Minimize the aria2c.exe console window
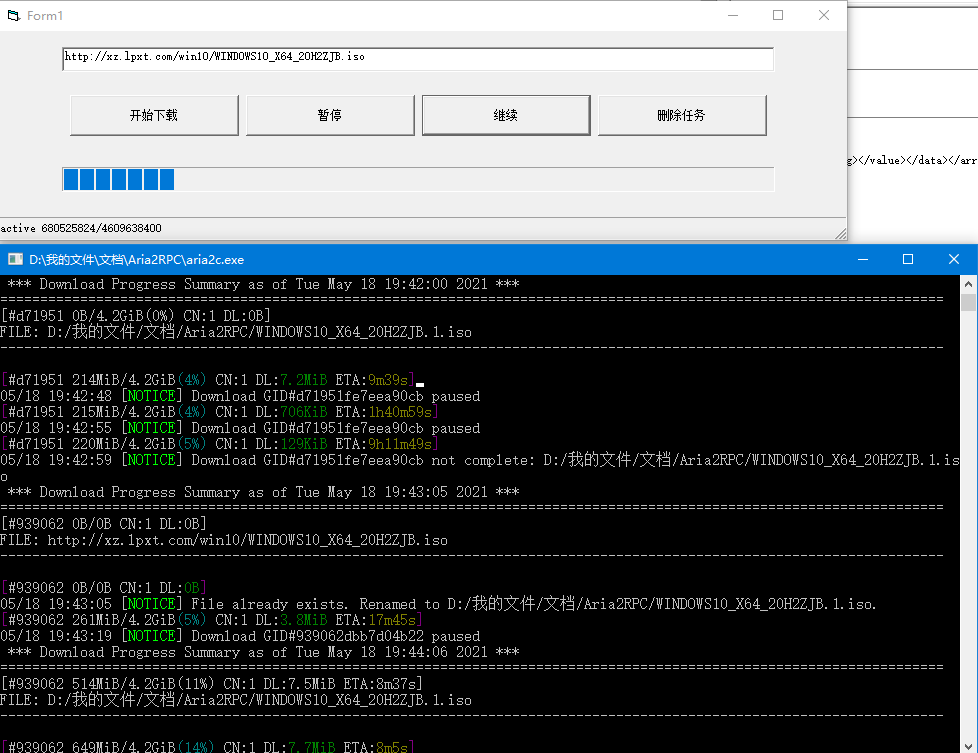Screen dimensions: 978x753 863,260
